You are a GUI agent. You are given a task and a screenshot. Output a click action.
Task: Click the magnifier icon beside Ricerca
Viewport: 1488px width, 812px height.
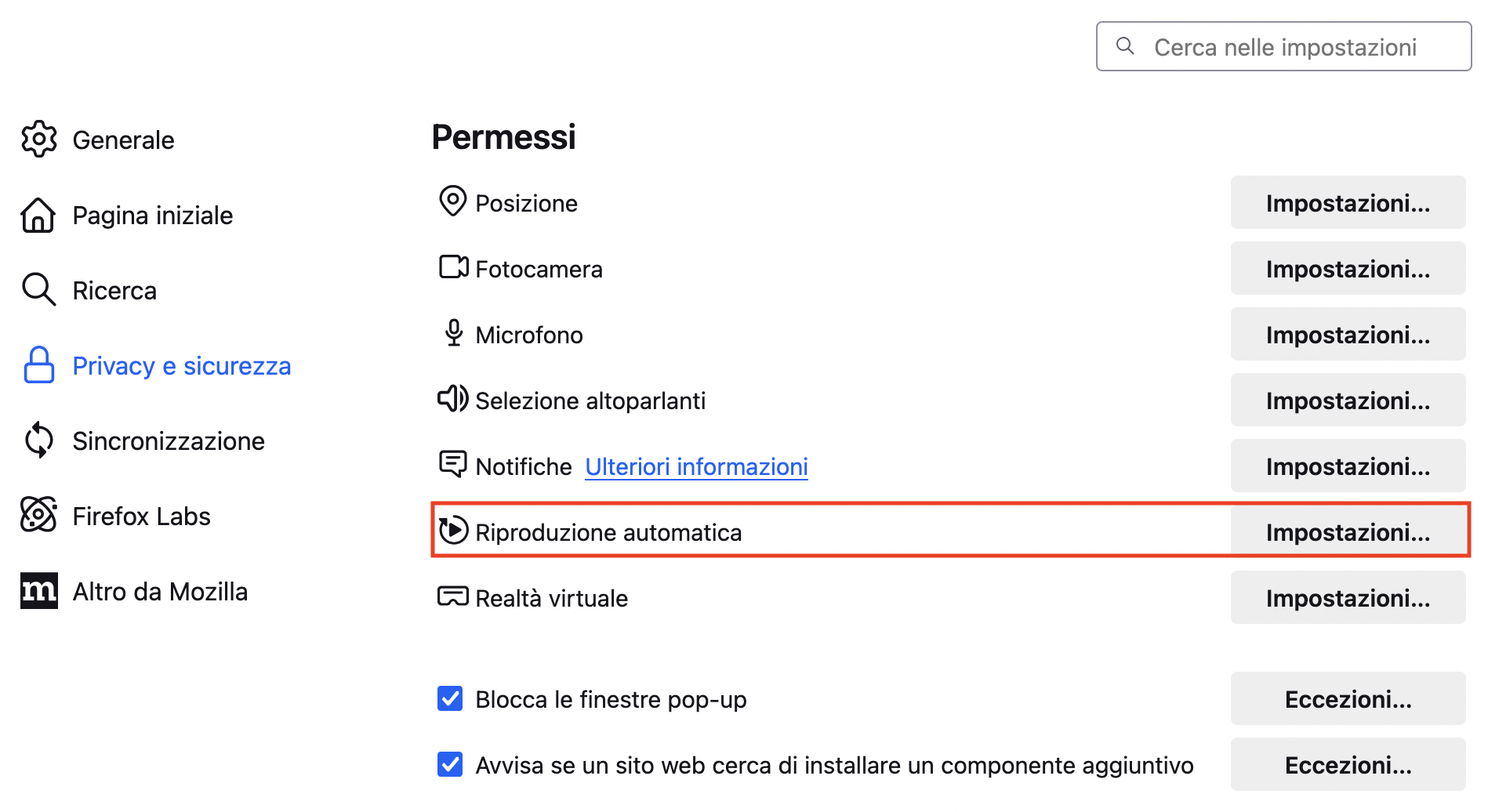(38, 290)
